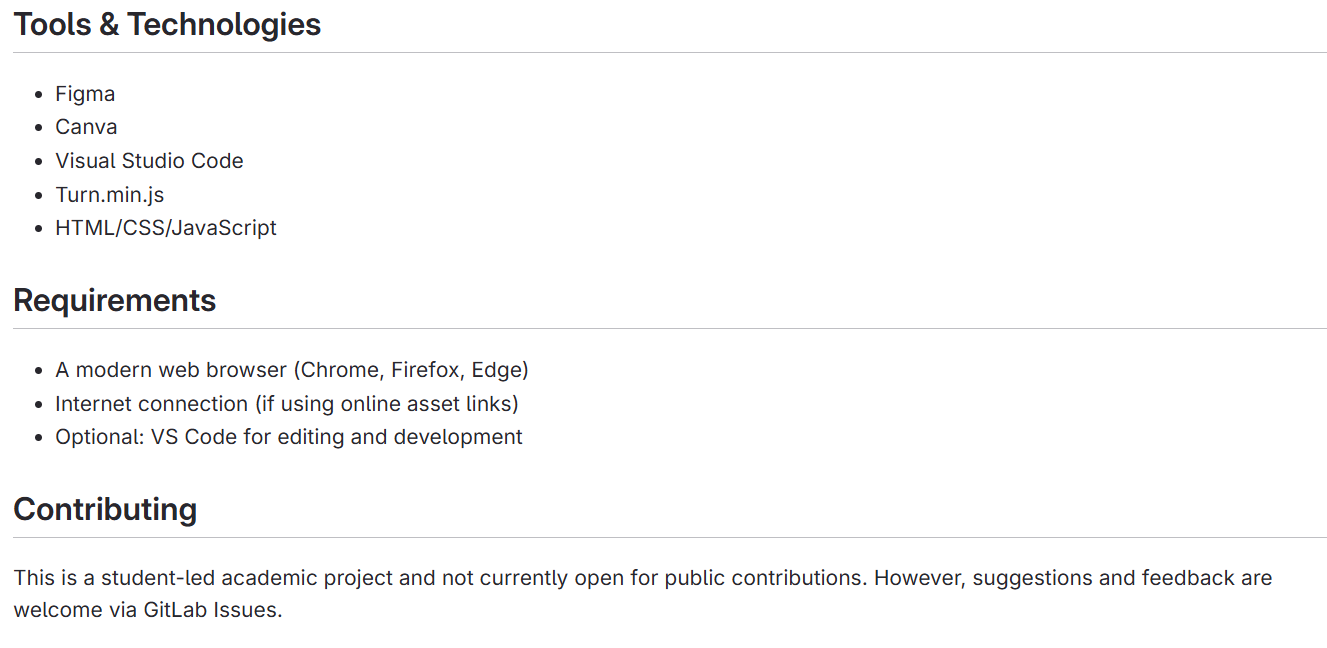Click the phrase "student-led academic project"

249,578
